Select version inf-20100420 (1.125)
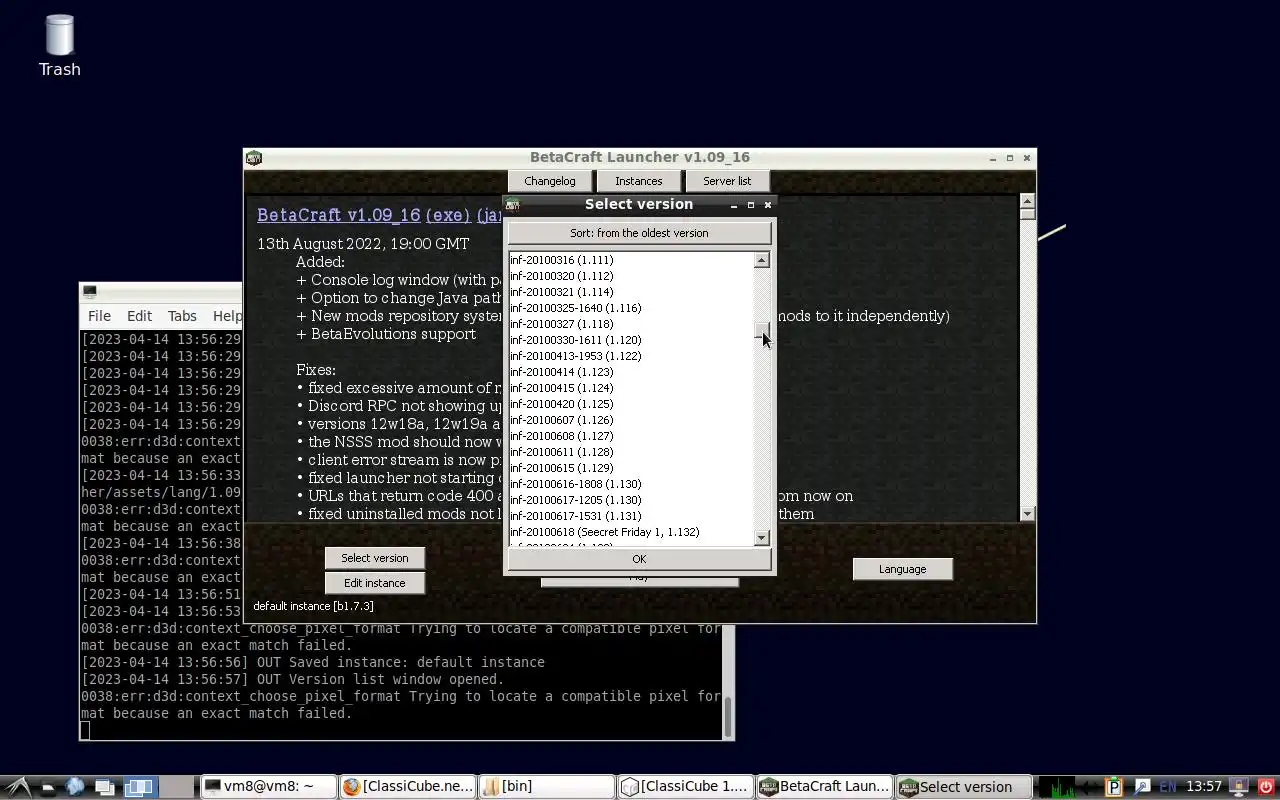 pyautogui.click(x=631, y=404)
